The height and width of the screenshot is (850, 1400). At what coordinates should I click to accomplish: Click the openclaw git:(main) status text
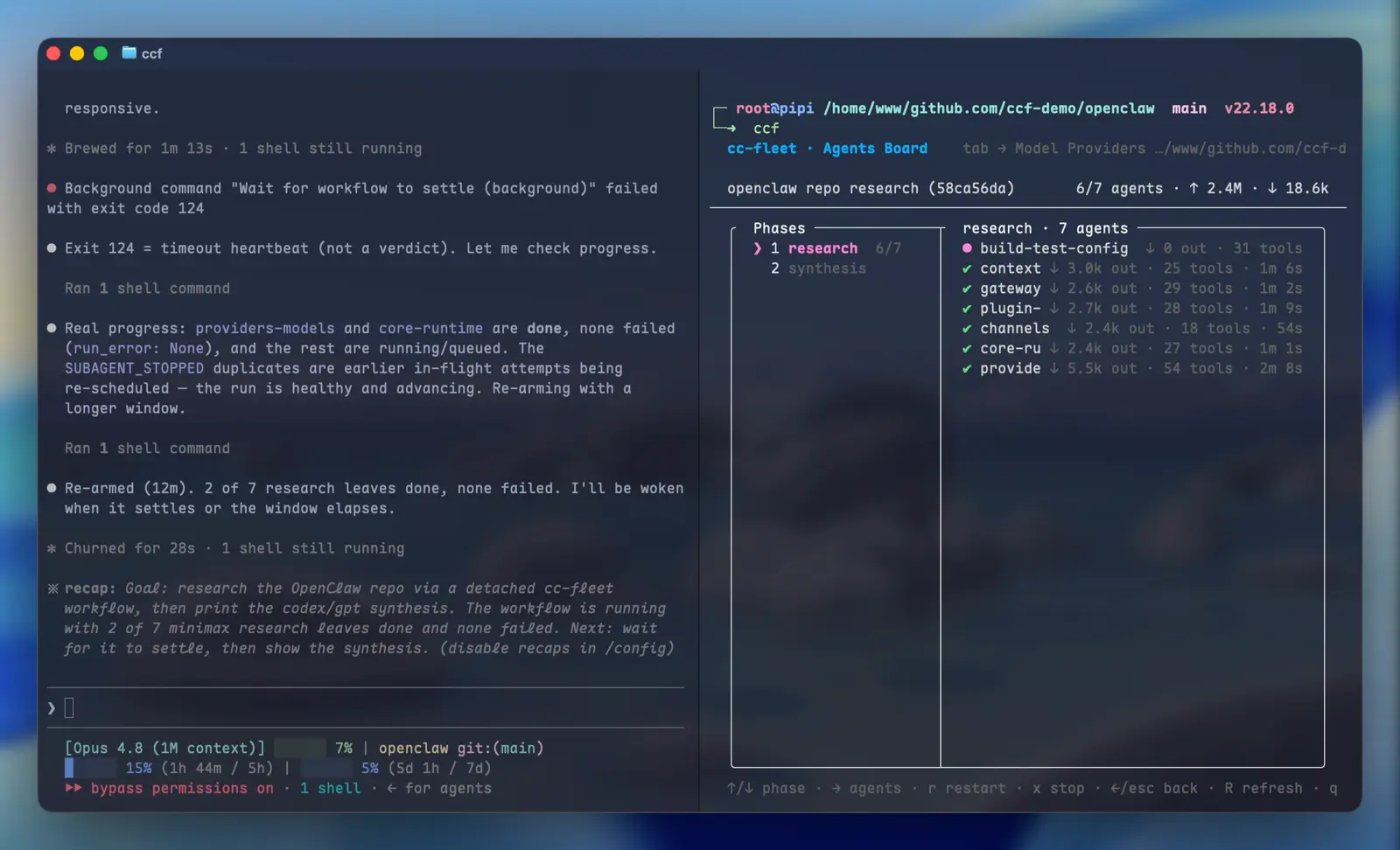(x=461, y=749)
